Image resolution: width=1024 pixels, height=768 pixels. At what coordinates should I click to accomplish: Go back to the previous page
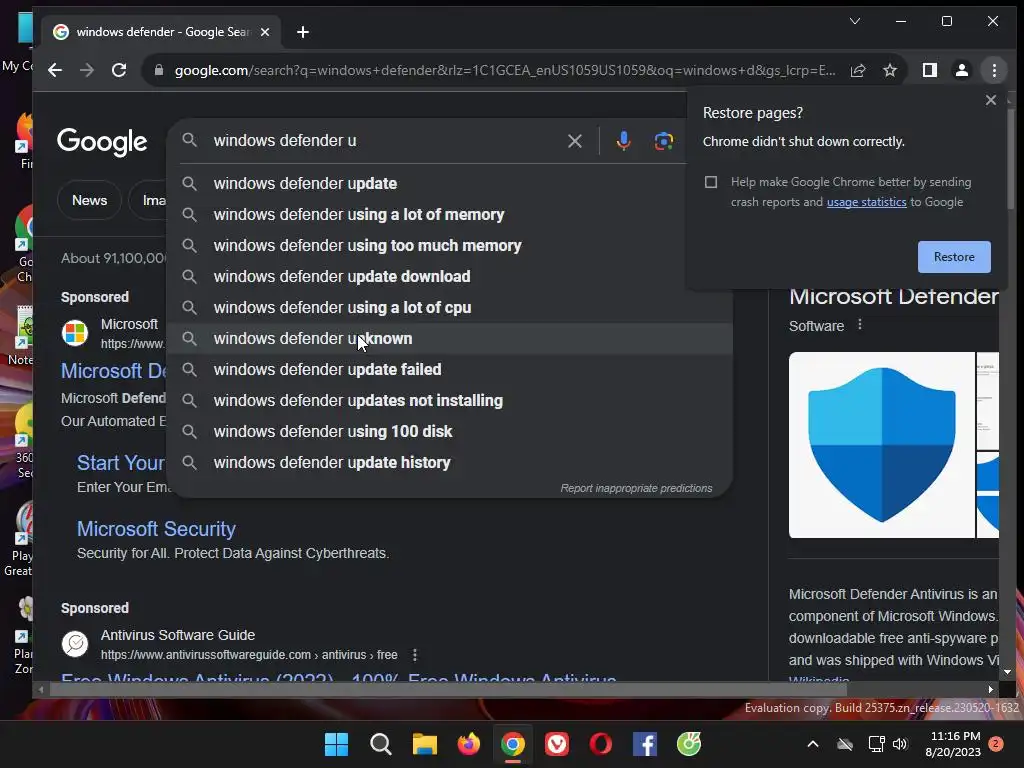click(55, 71)
